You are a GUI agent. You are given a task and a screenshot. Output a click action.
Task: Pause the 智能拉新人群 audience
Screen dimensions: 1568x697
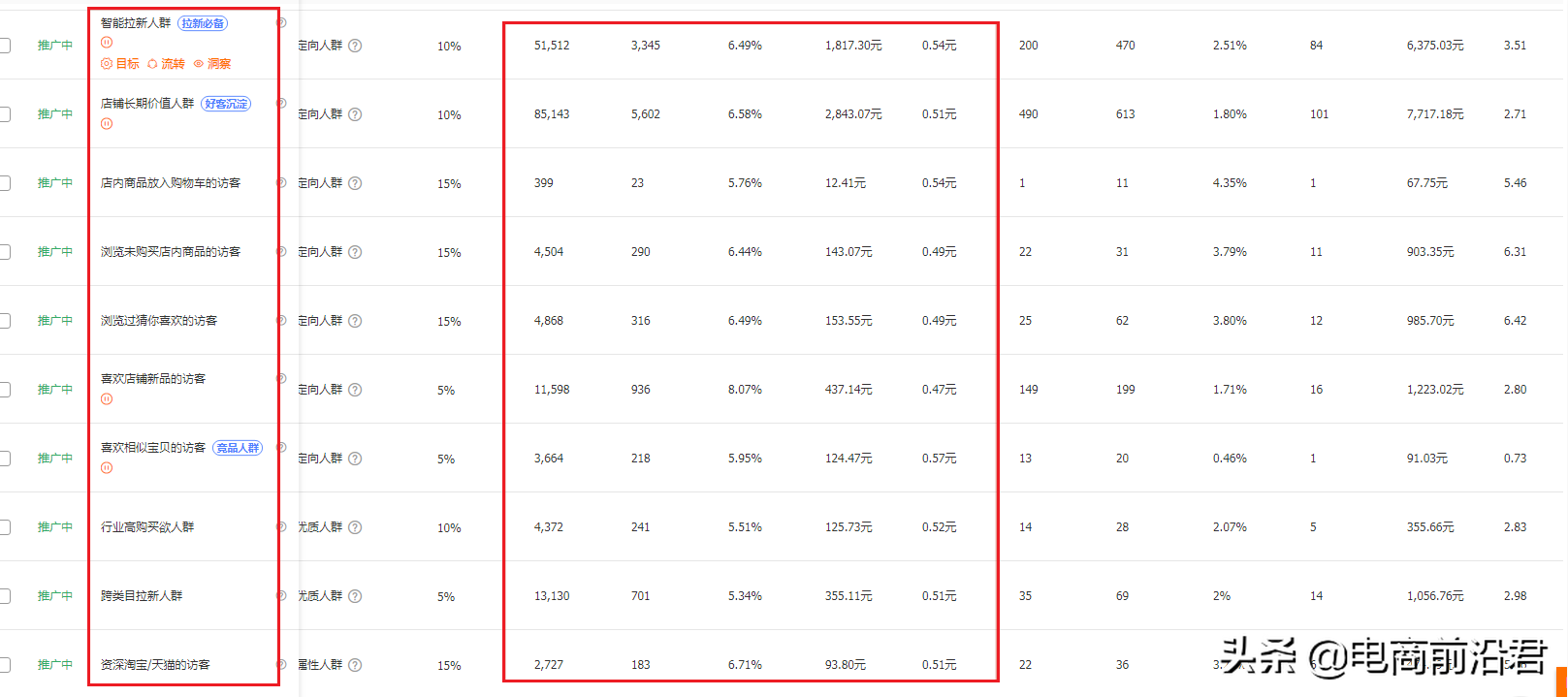click(107, 43)
